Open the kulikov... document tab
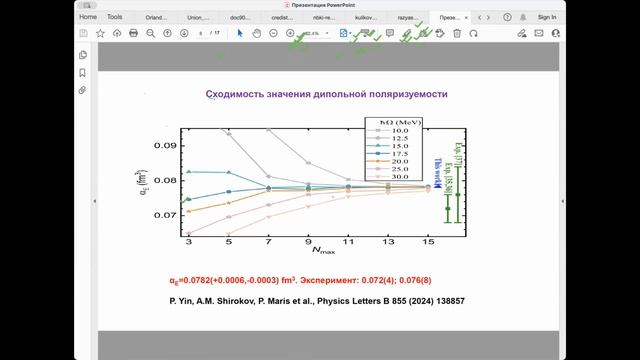 (x=366, y=18)
